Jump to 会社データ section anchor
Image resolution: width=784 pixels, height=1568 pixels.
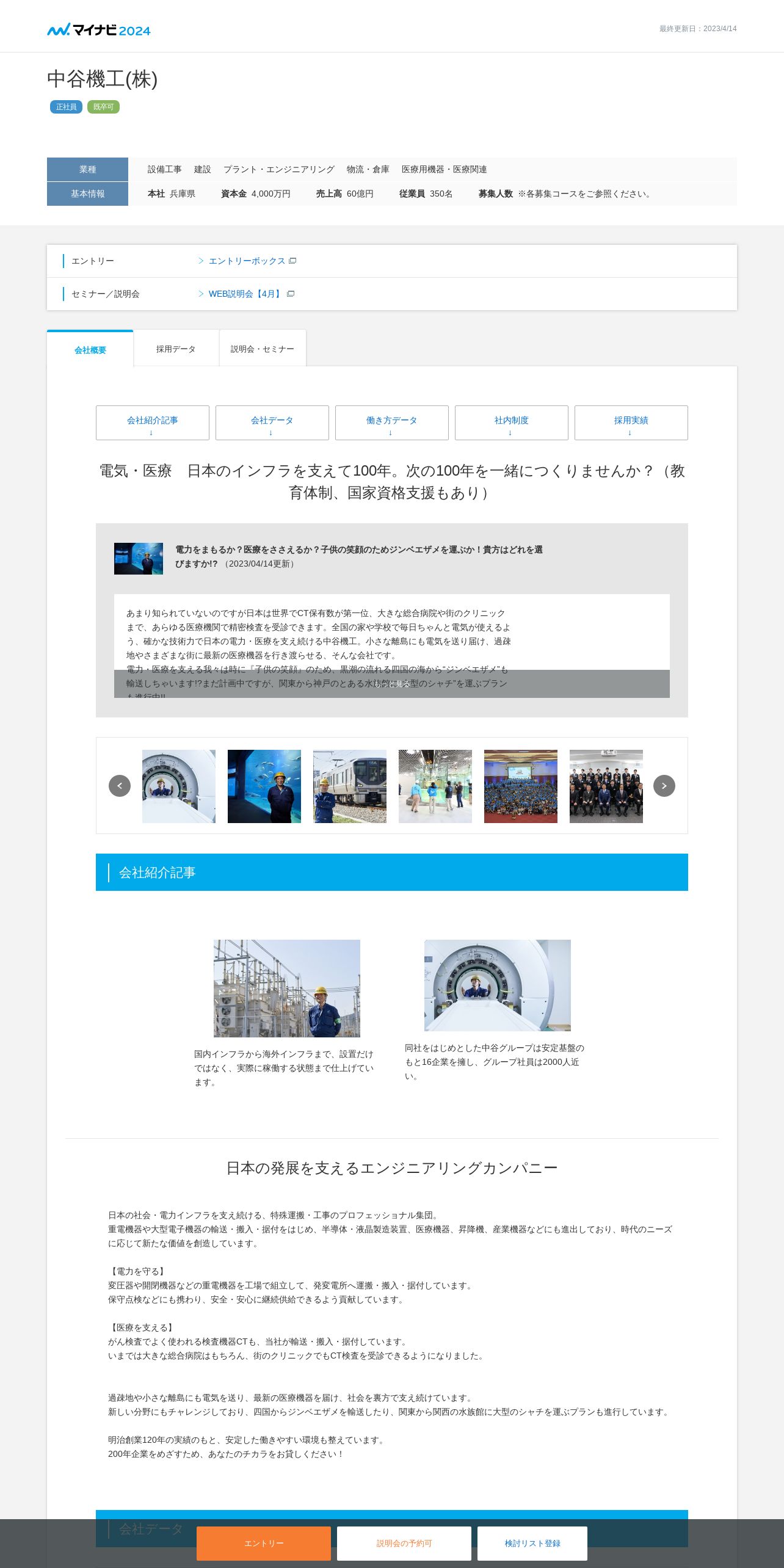272,423
